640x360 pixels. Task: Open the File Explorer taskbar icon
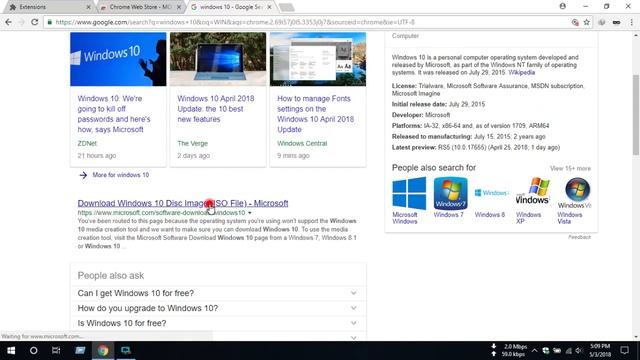pyautogui.click(x=80, y=351)
